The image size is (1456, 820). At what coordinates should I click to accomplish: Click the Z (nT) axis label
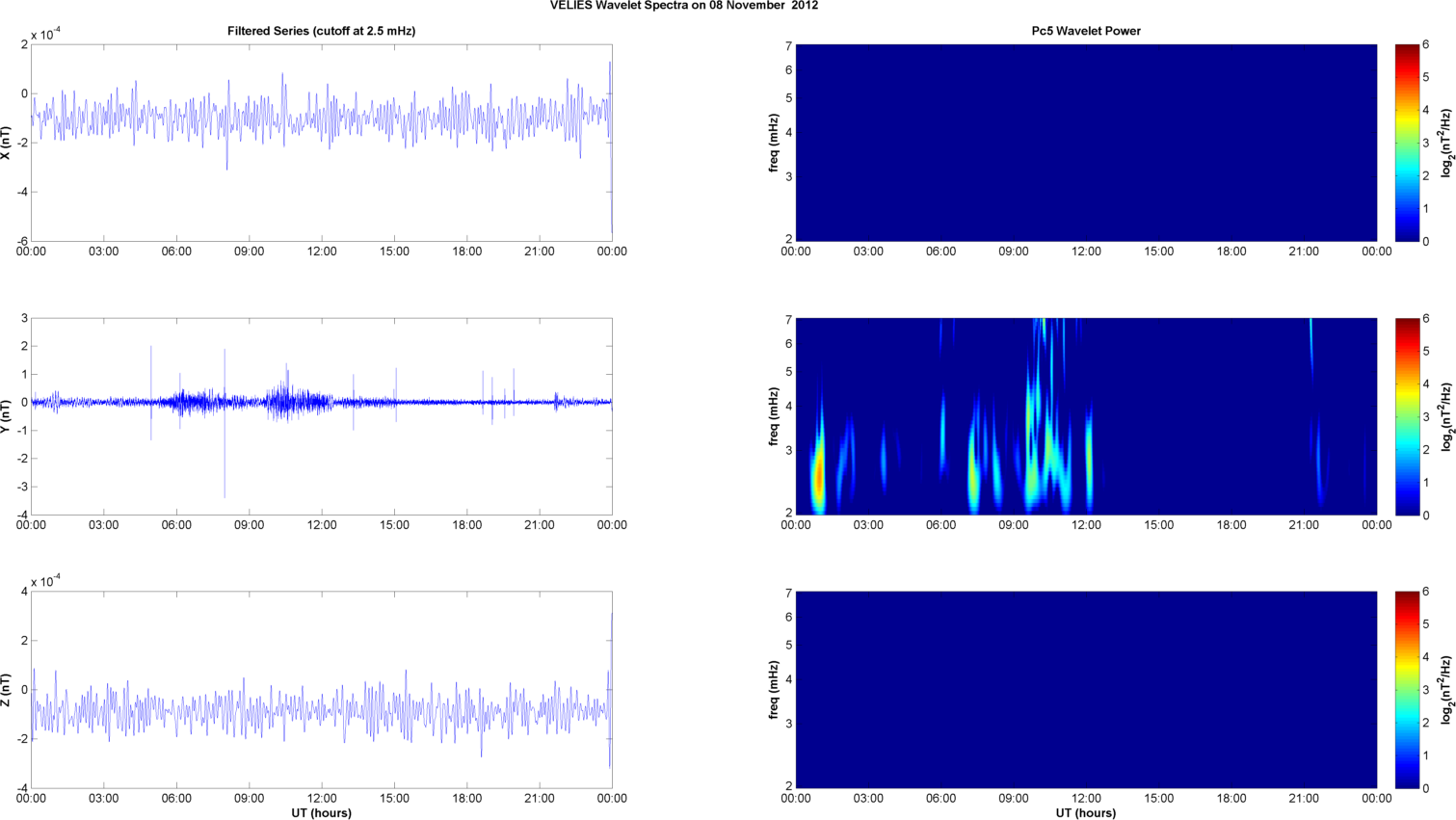(x=7, y=689)
